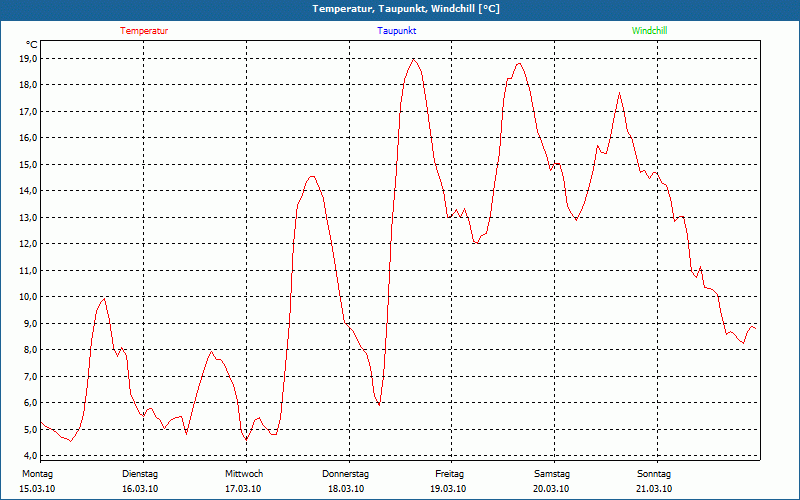Click the 19,0 axis value
The width and height of the screenshot is (800, 500).
(29, 59)
